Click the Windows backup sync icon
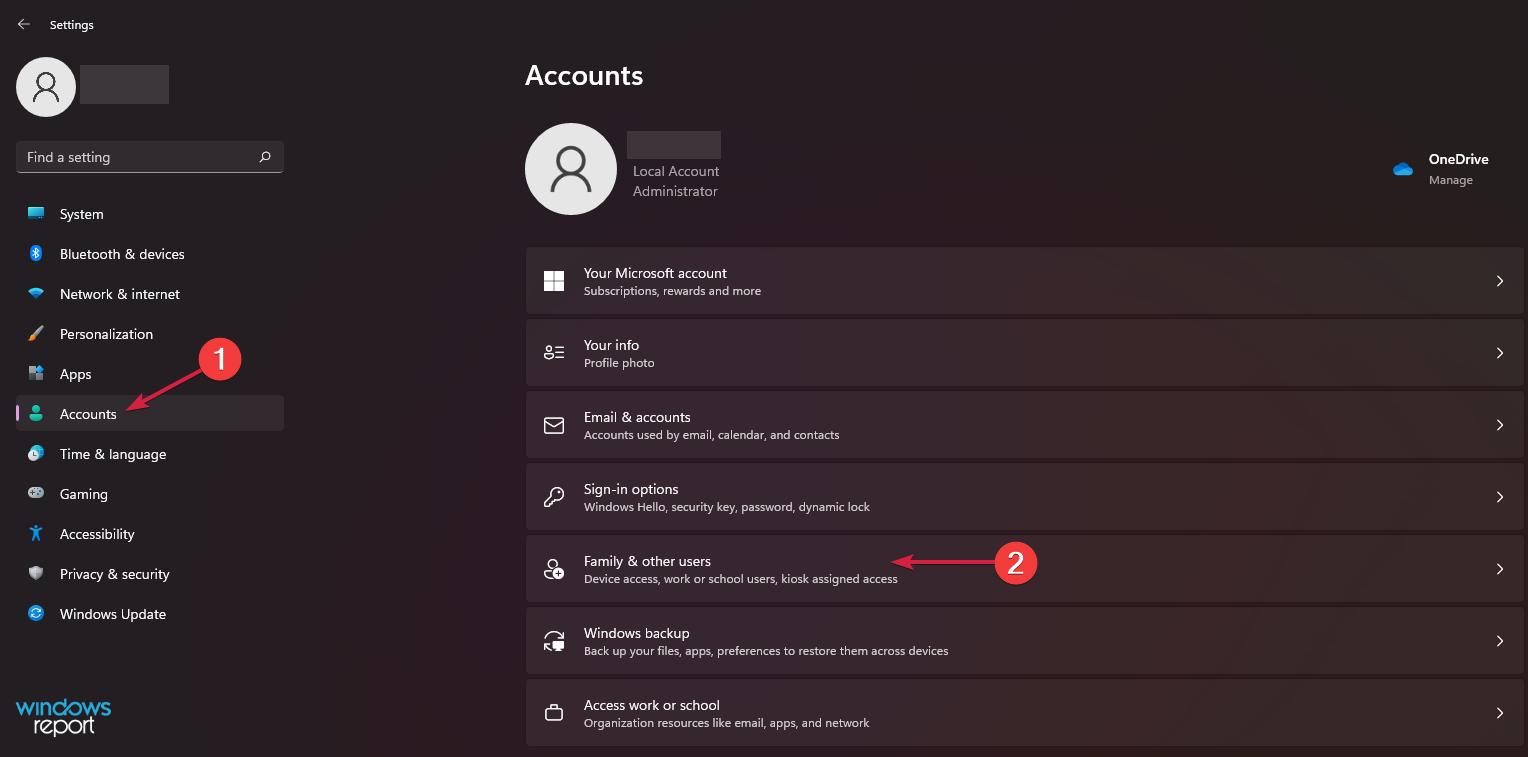Image resolution: width=1528 pixels, height=757 pixels. coord(554,641)
